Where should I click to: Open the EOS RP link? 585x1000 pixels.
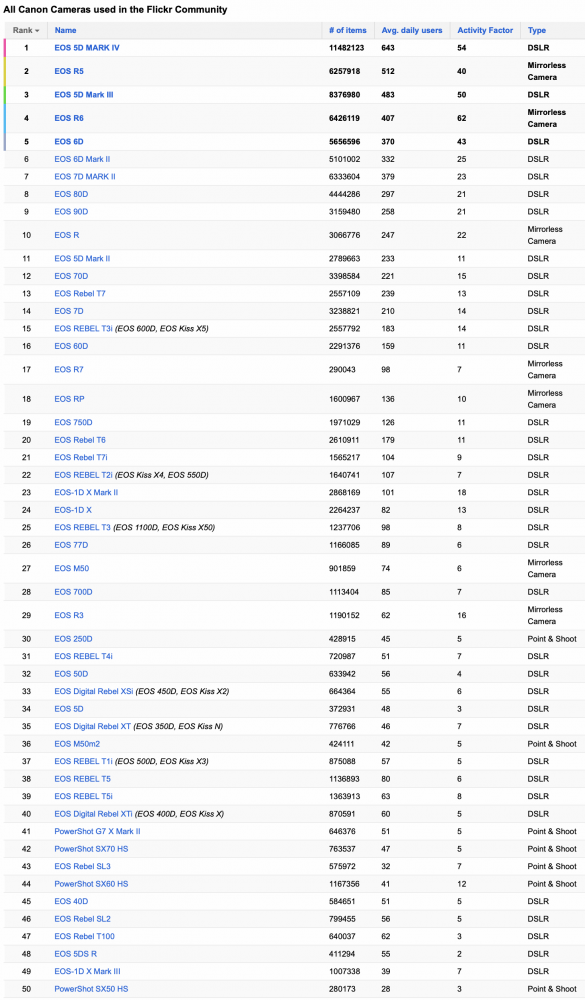coord(70,399)
